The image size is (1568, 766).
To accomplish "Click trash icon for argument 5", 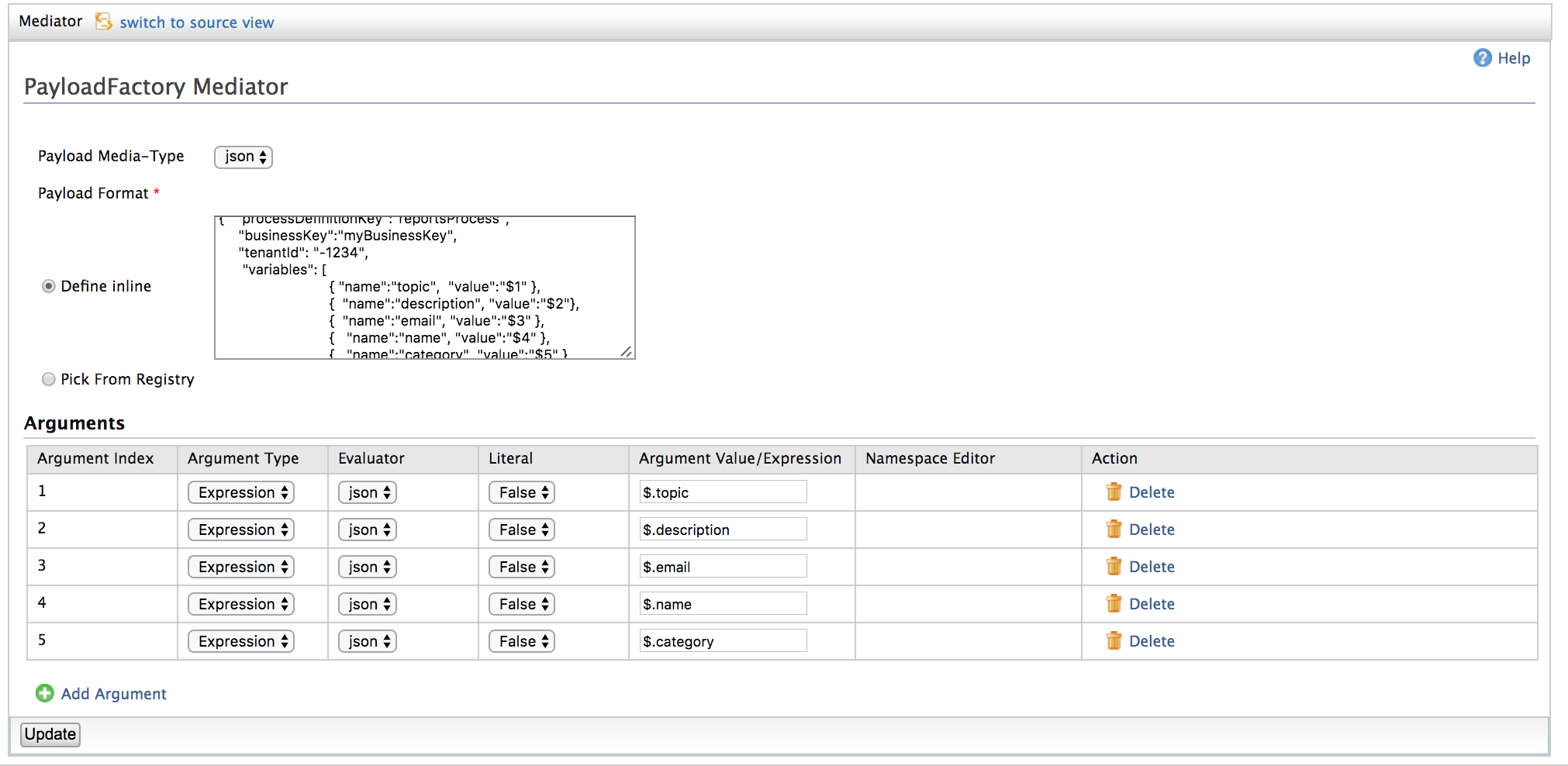I will tap(1114, 641).
